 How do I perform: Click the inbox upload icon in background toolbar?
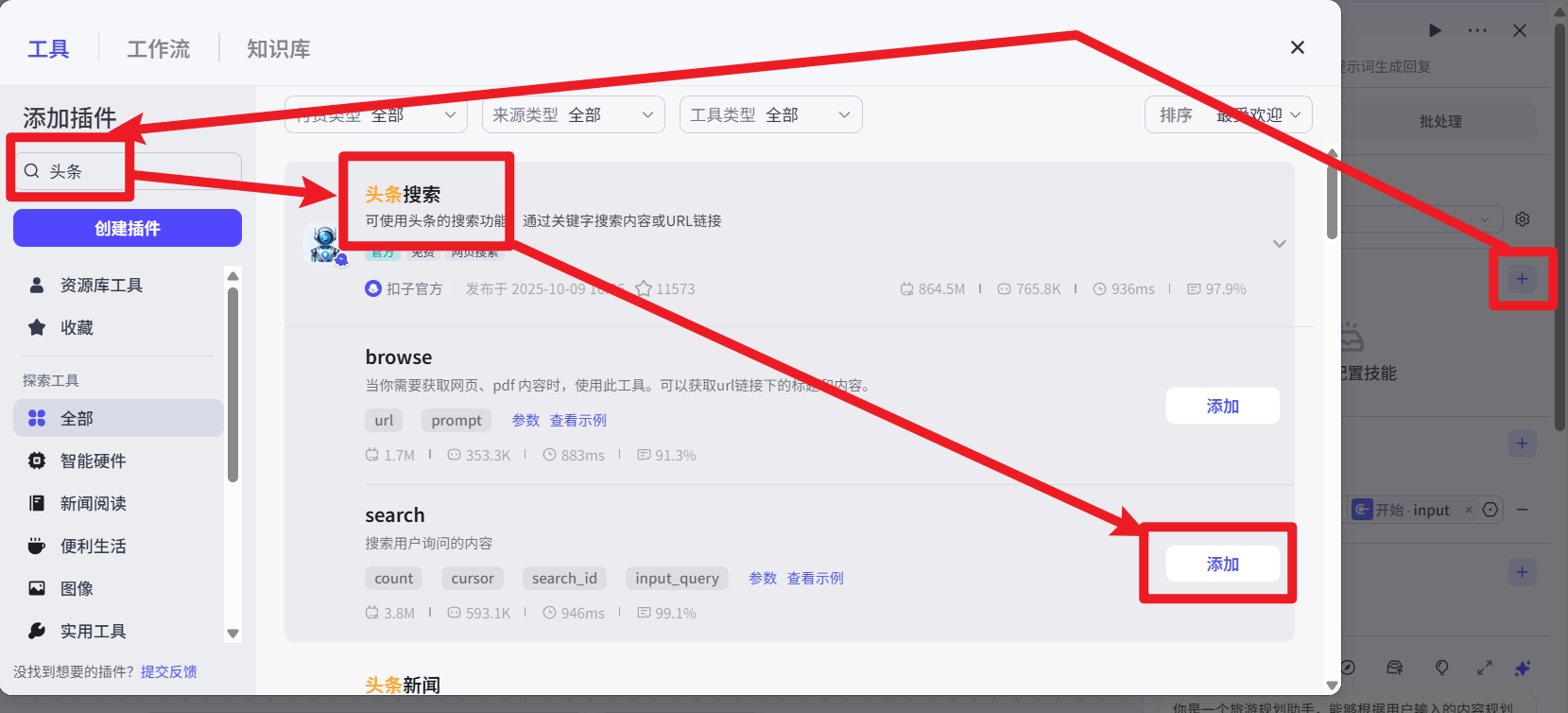(x=1394, y=668)
